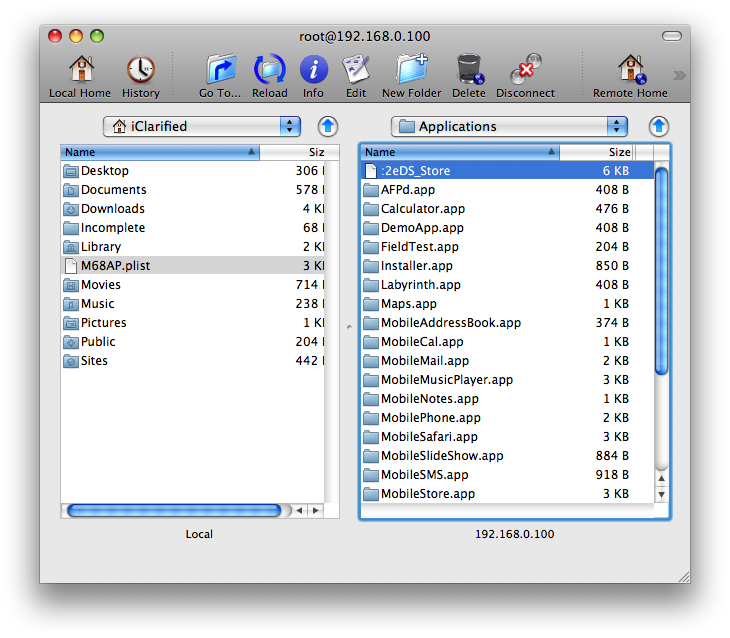Sort the remote list by Size column
Screen dimensions: 730x638
[x=619, y=152]
